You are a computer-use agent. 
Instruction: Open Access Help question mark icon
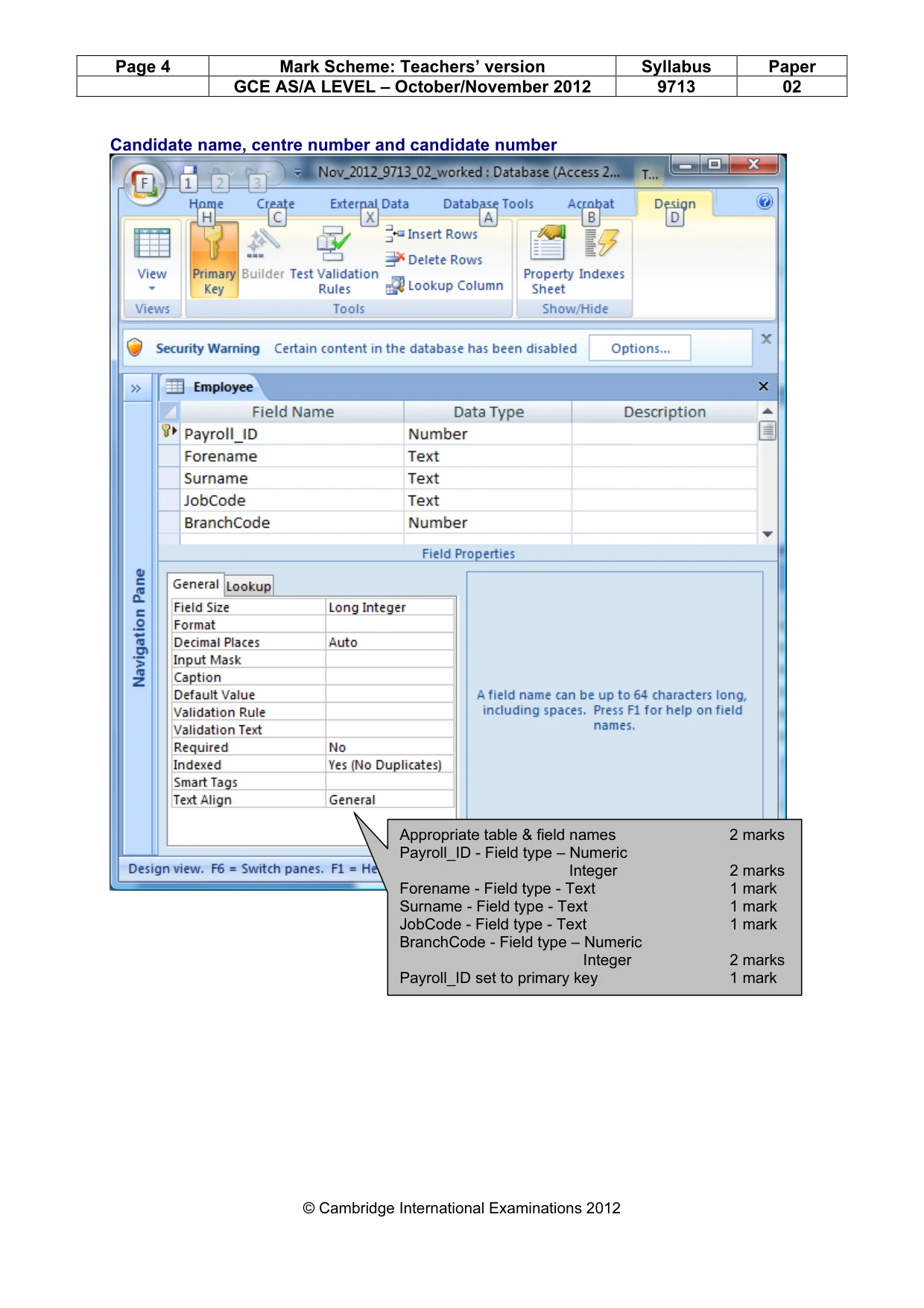(x=765, y=202)
